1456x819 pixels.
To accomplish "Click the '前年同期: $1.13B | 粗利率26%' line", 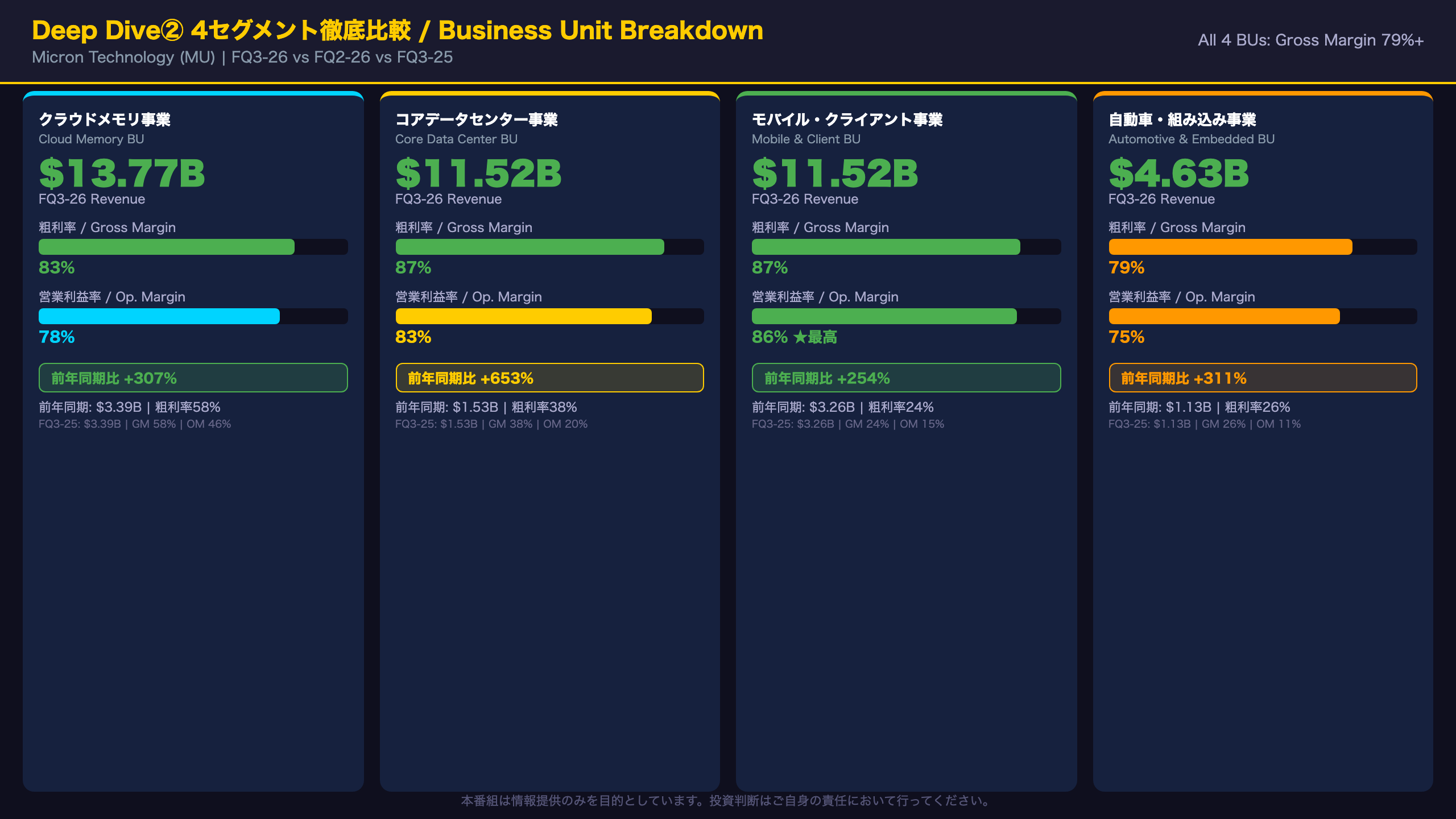I will click(x=1199, y=407).
